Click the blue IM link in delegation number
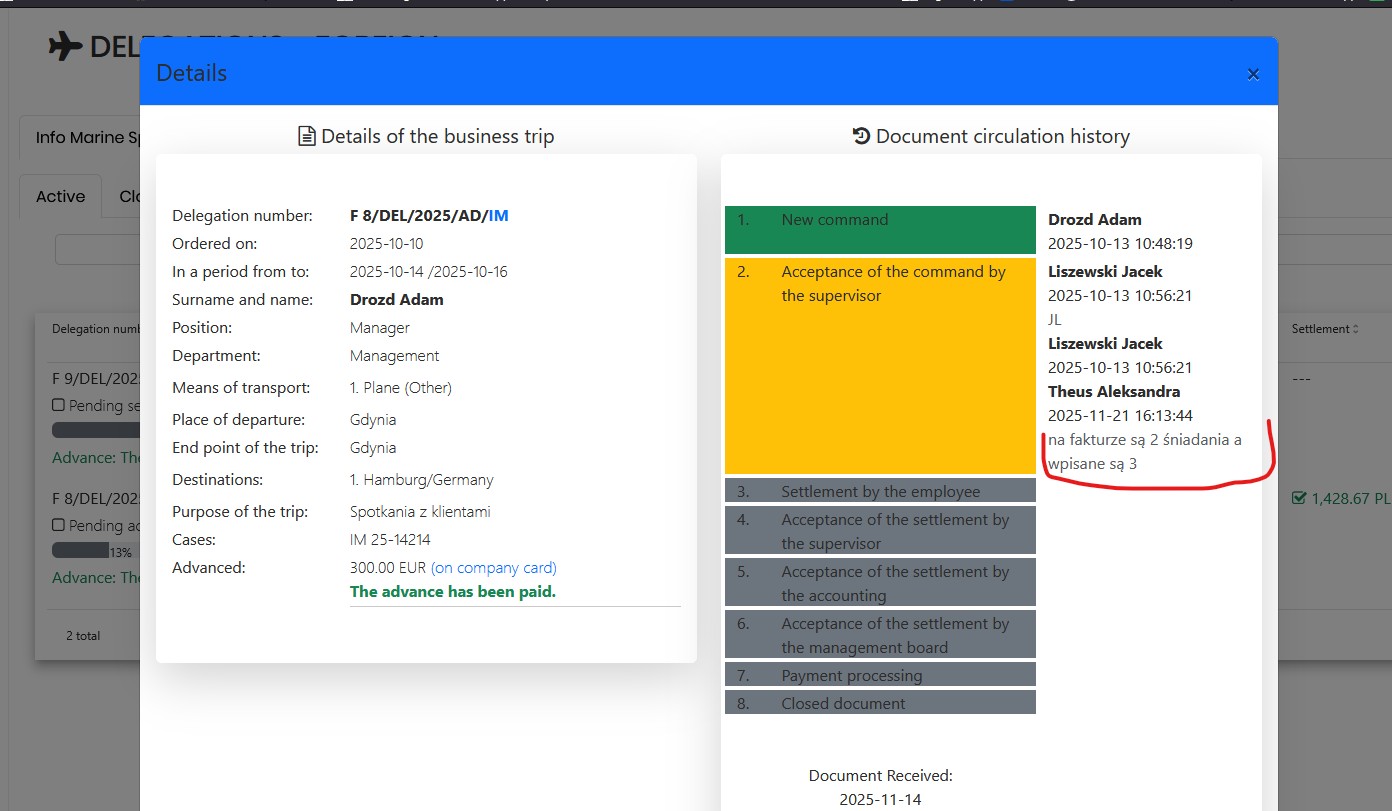1392x811 pixels. (498, 215)
